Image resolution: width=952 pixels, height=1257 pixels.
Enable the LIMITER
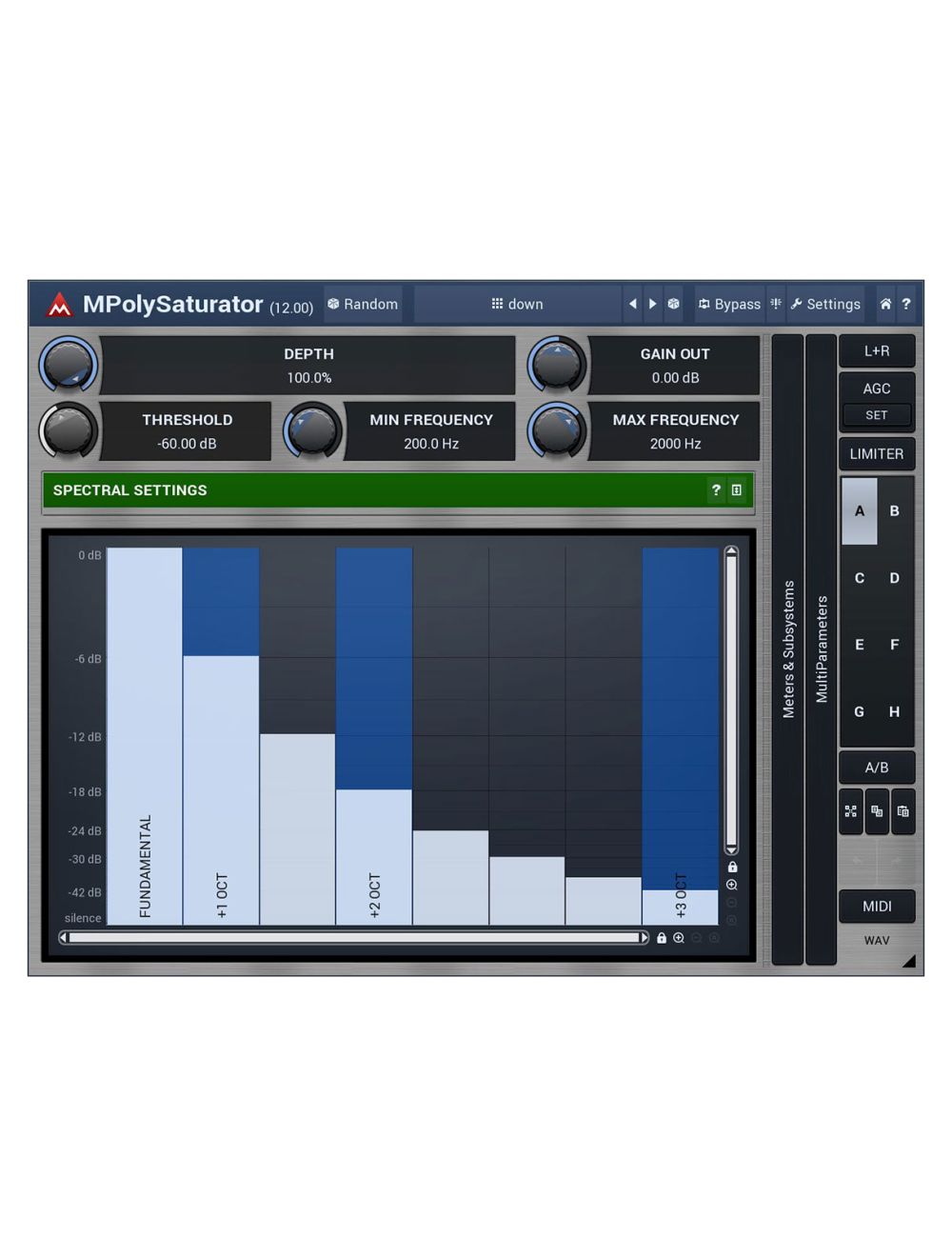pos(876,453)
